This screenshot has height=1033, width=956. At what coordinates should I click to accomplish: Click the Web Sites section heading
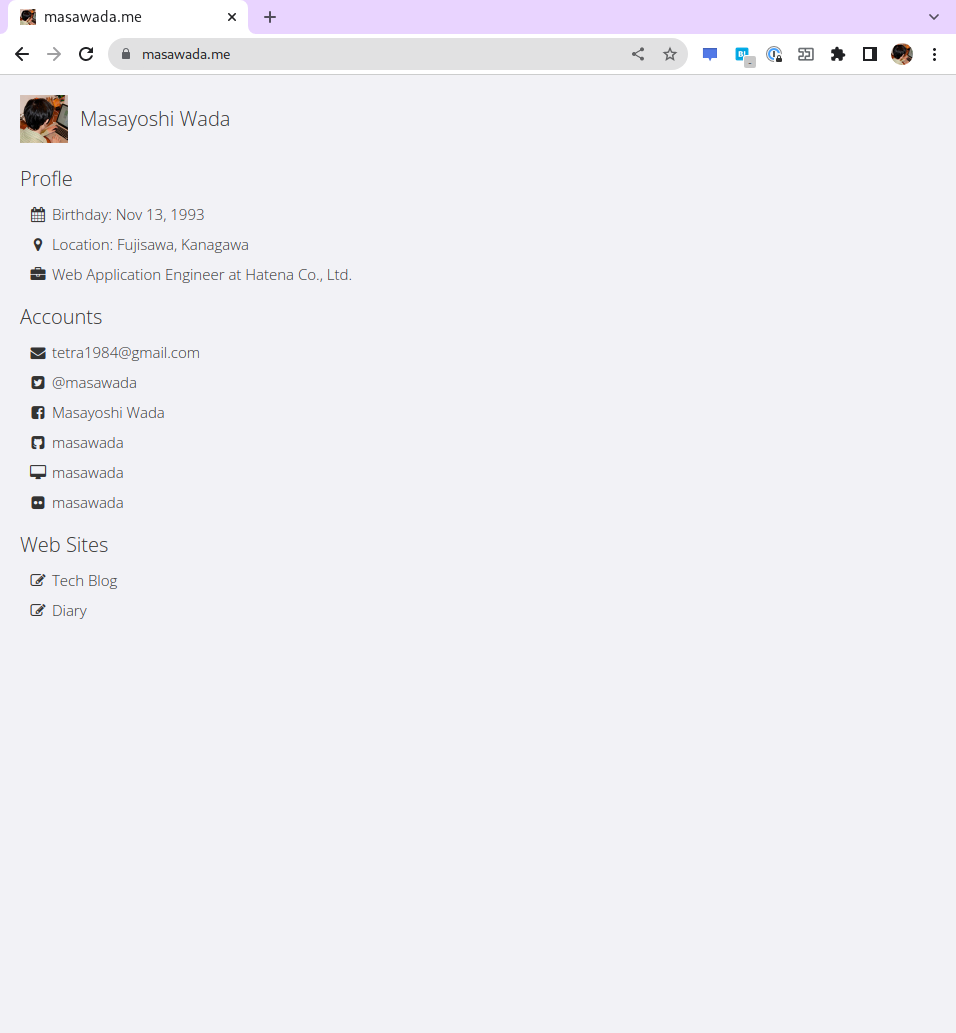64,545
